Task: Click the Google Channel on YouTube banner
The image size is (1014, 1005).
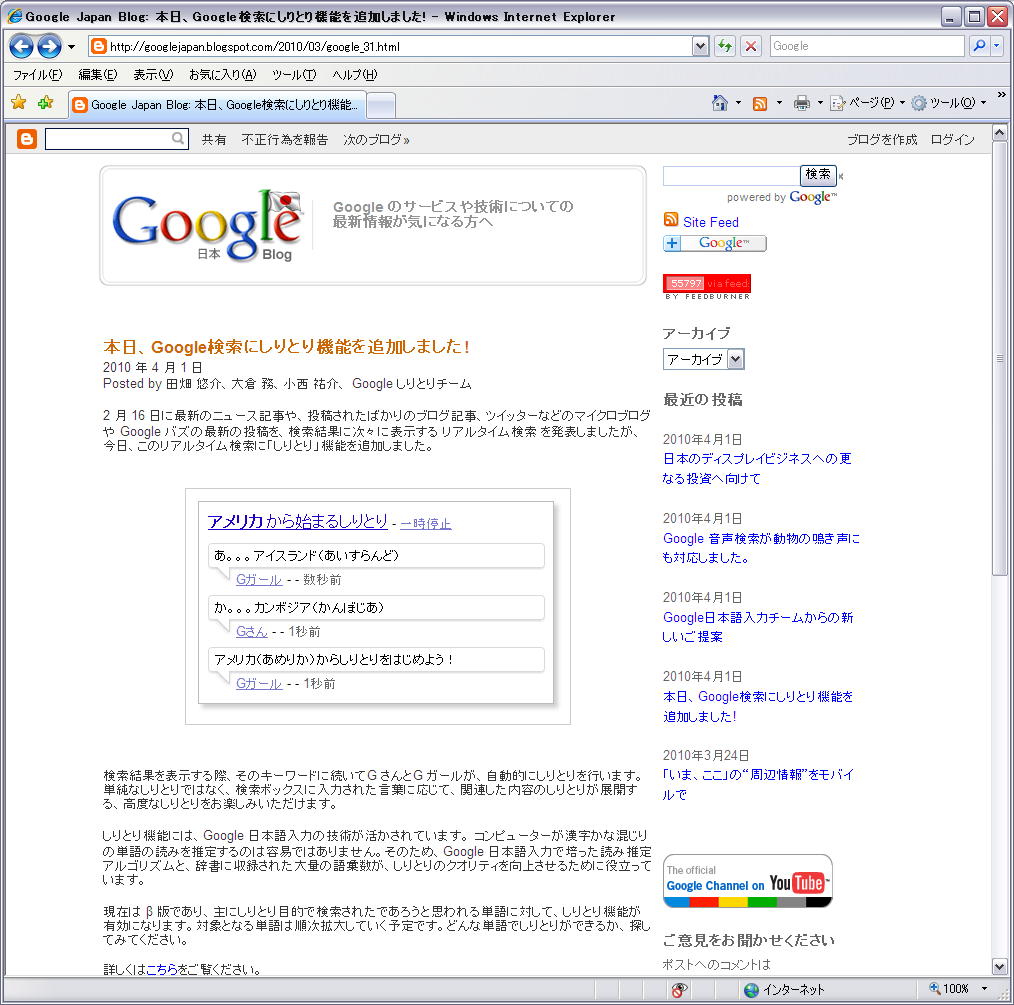Action: [748, 881]
